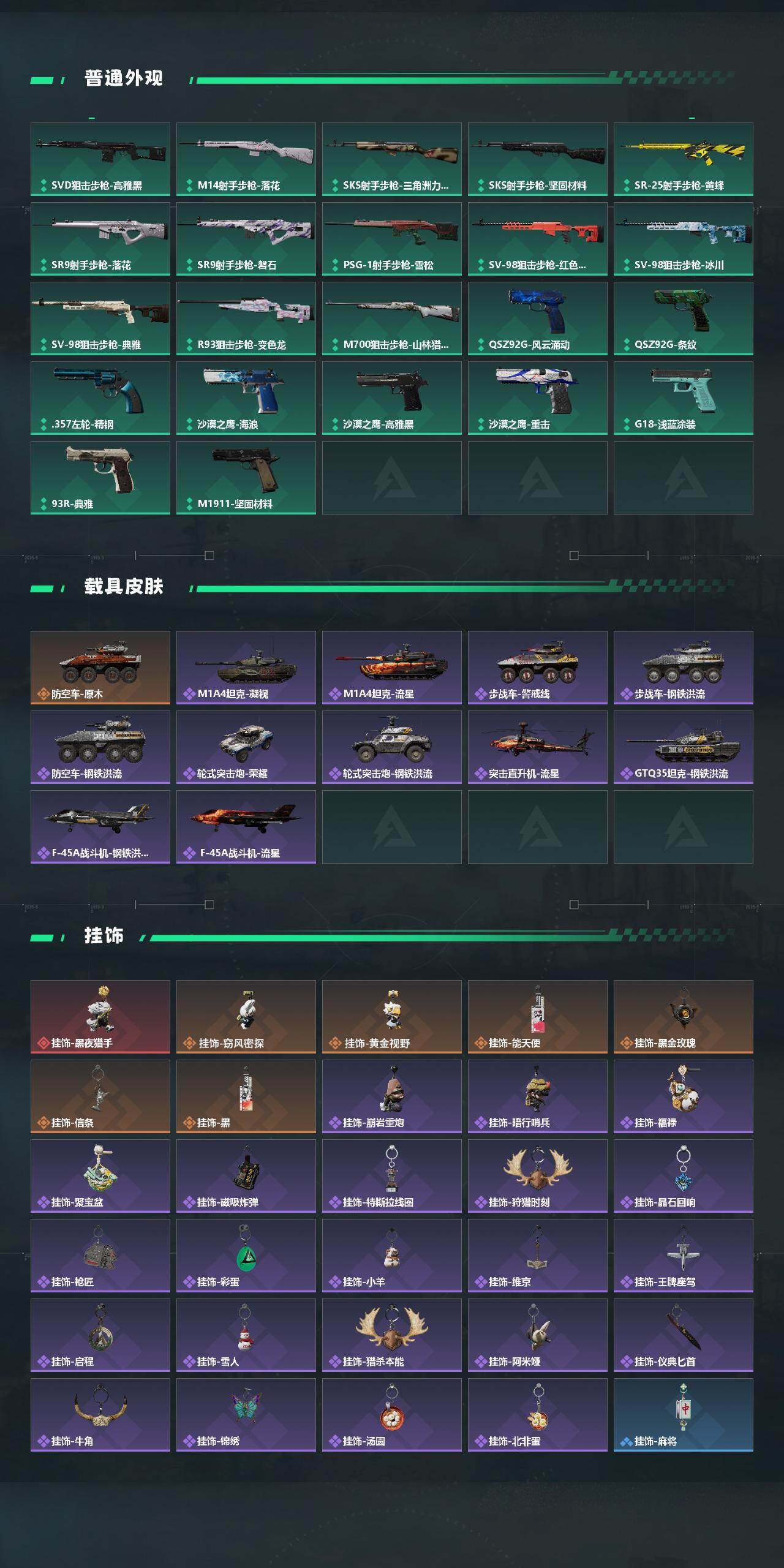The image size is (784, 1568).
Task: Select the 挂饰-黑金玫瑰 charm
Action: (684, 1017)
